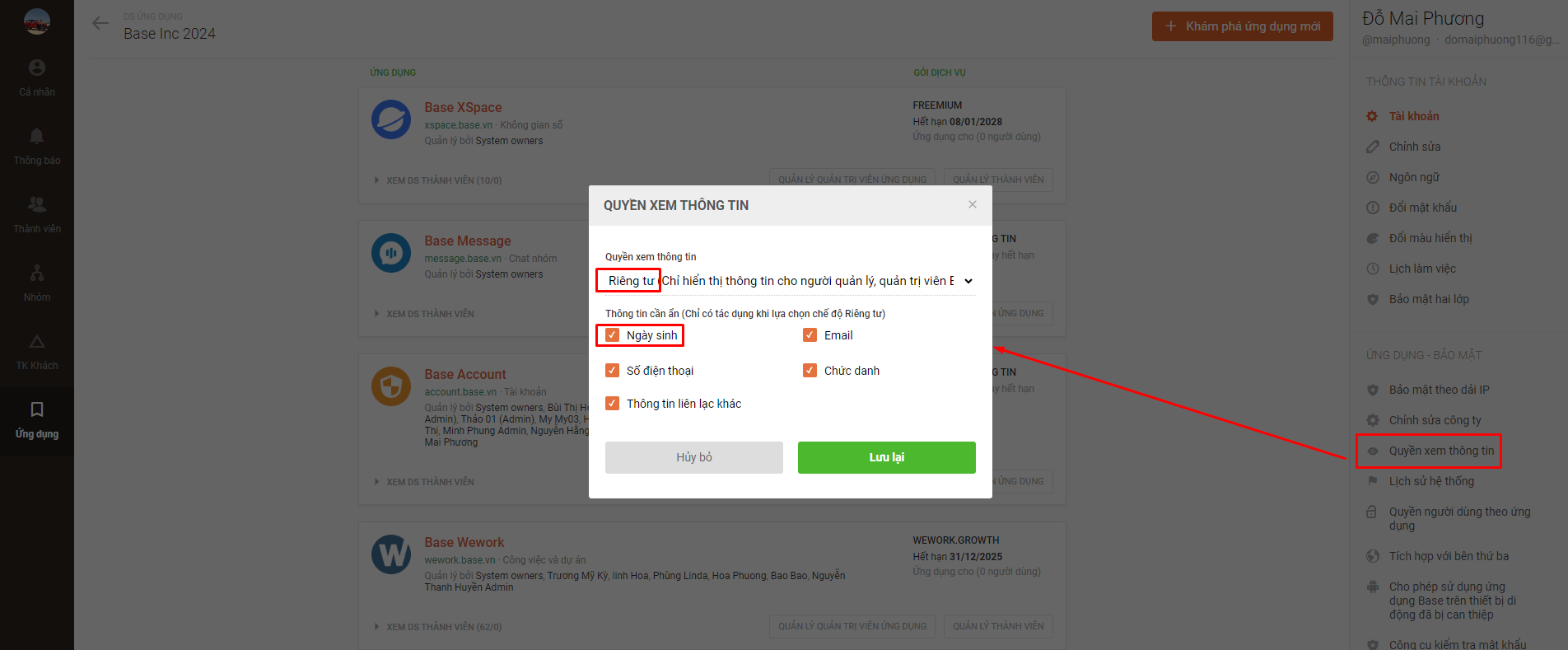Click the Chỉnh sửa pencil icon
Screen dimensions: 1568x650
point(1372,147)
